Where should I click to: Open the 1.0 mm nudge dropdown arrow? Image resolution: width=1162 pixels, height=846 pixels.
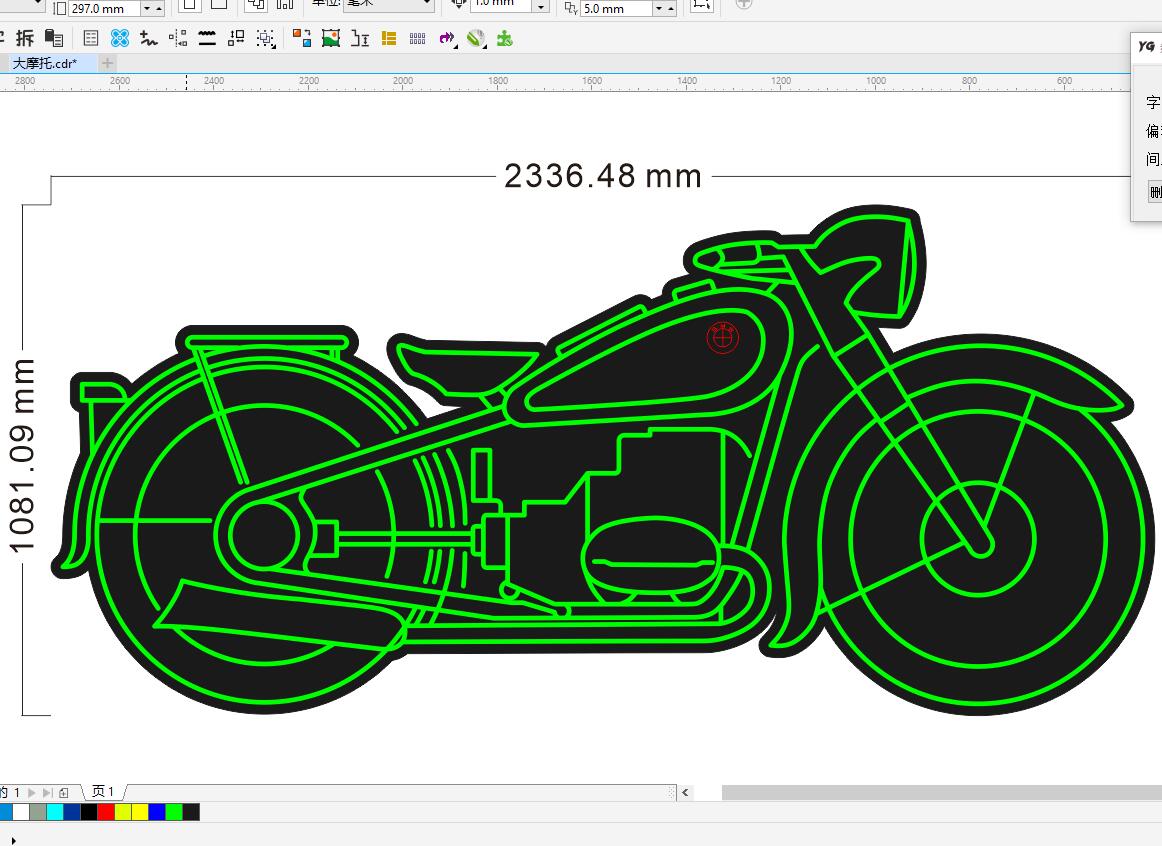(x=541, y=7)
